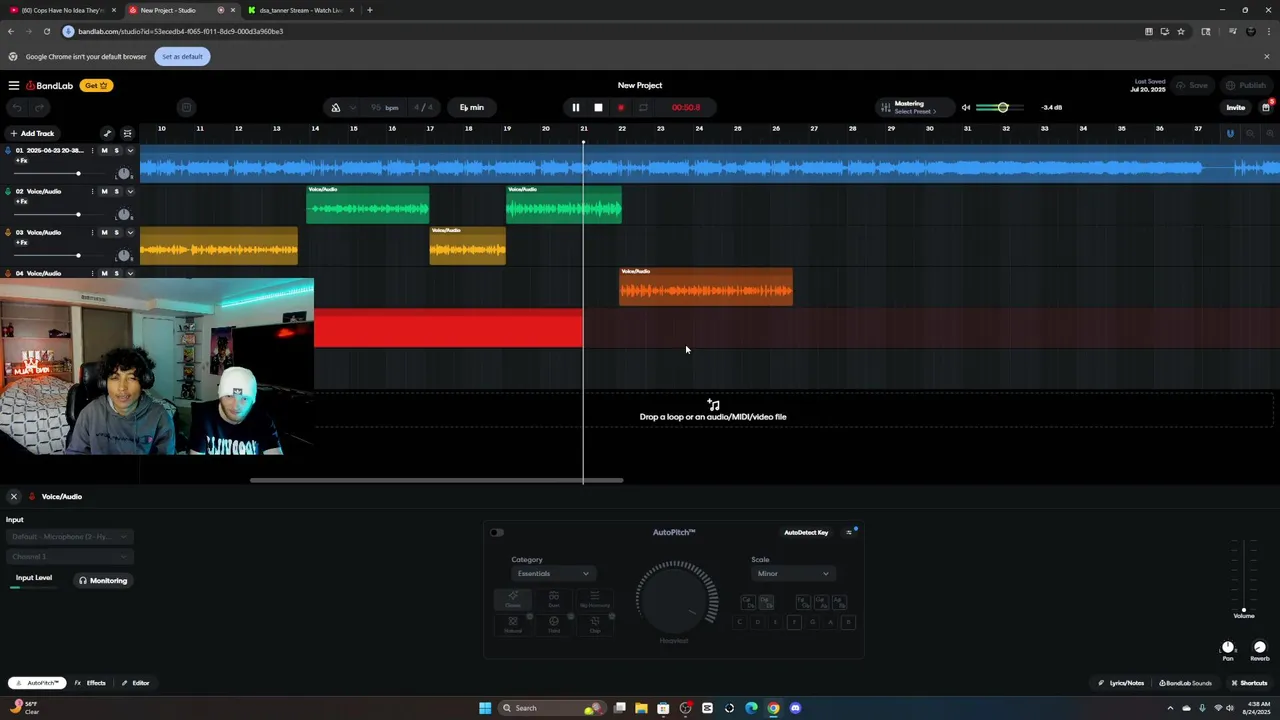Click the Invite button
Screen dimensions: 1280x720
(x=1236, y=108)
